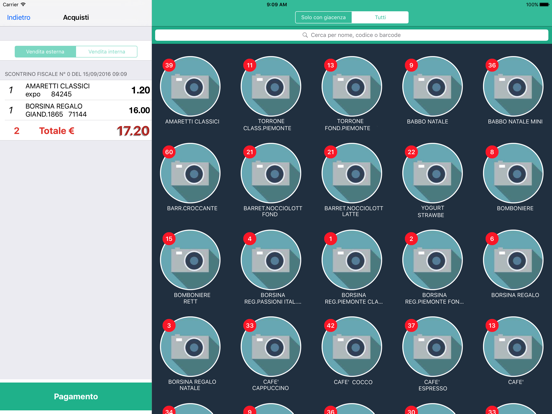Click the battery indicator in status bar

click(544, 5)
